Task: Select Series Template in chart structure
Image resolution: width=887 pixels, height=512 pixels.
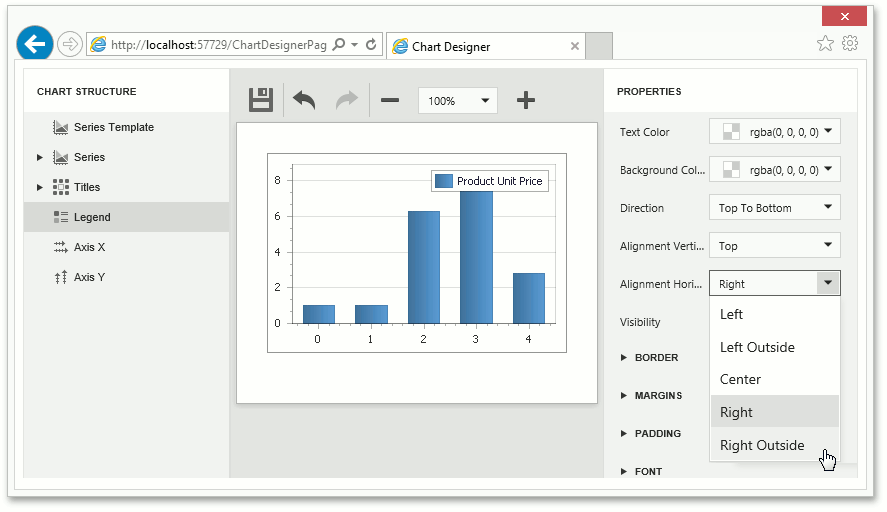Action: [x=113, y=127]
